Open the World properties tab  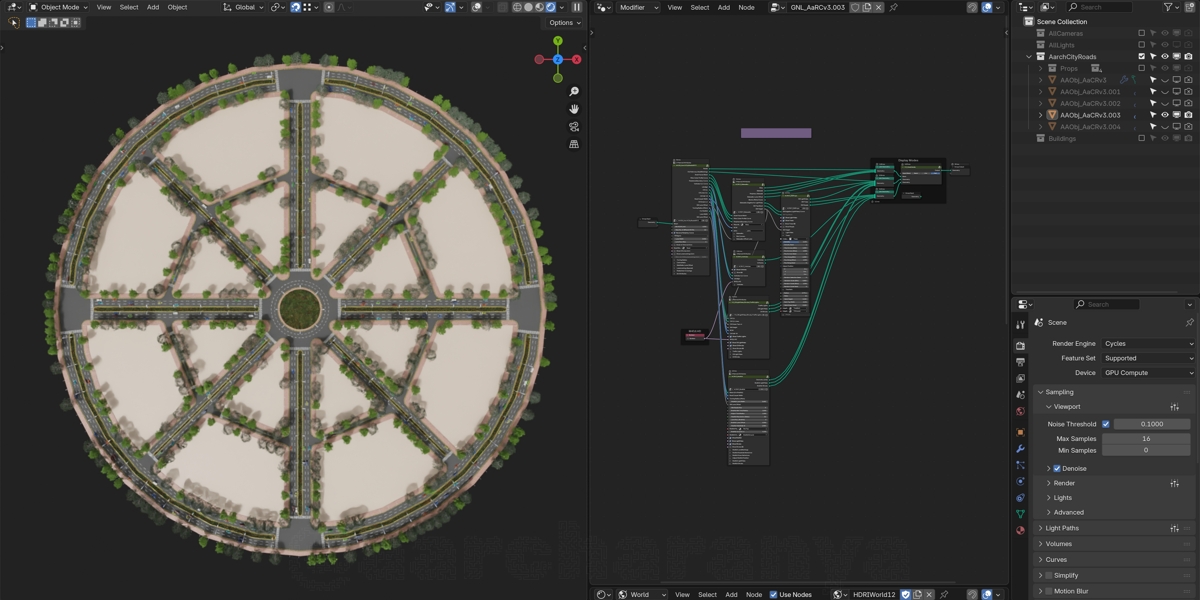pyautogui.click(x=1020, y=411)
